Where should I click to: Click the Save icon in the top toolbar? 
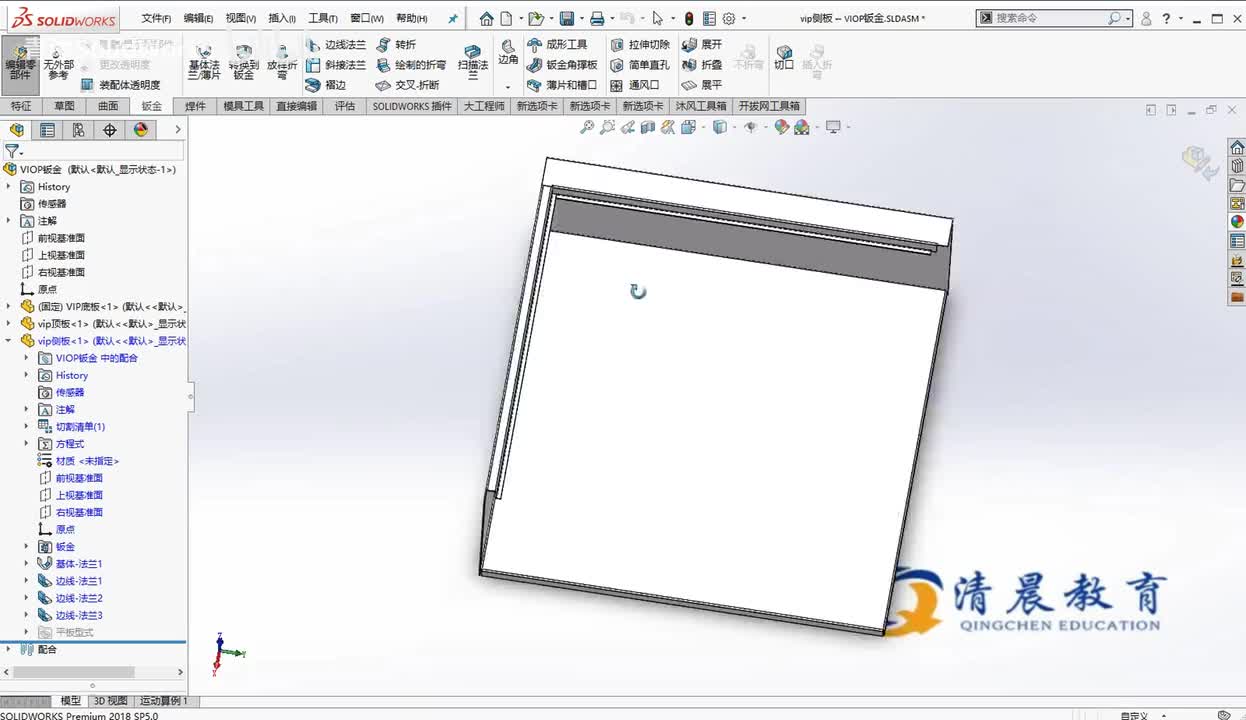pyautogui.click(x=567, y=18)
